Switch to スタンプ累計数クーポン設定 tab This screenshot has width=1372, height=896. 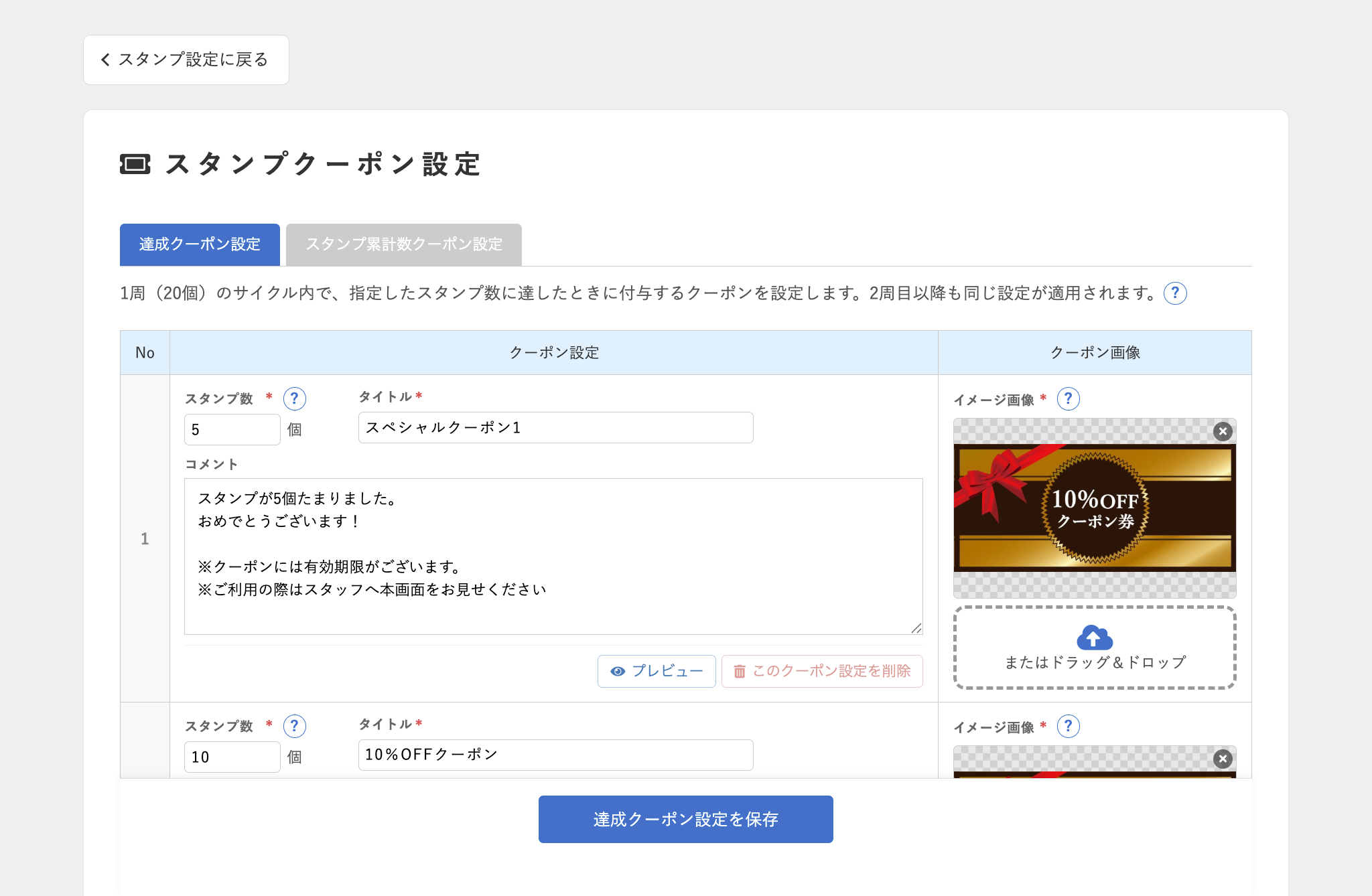[404, 244]
